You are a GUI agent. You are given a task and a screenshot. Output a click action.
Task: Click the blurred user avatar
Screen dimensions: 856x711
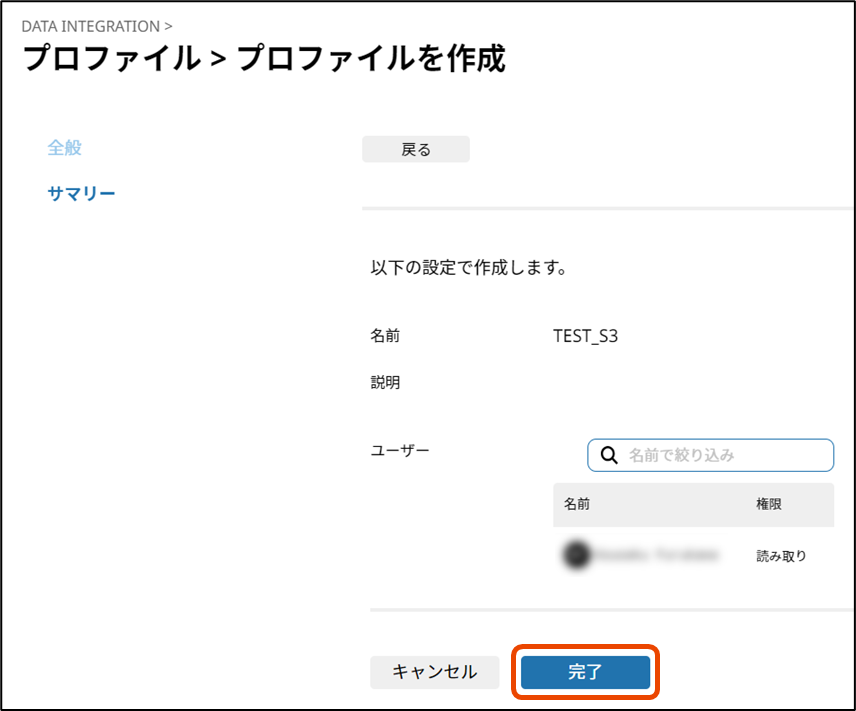coord(576,555)
